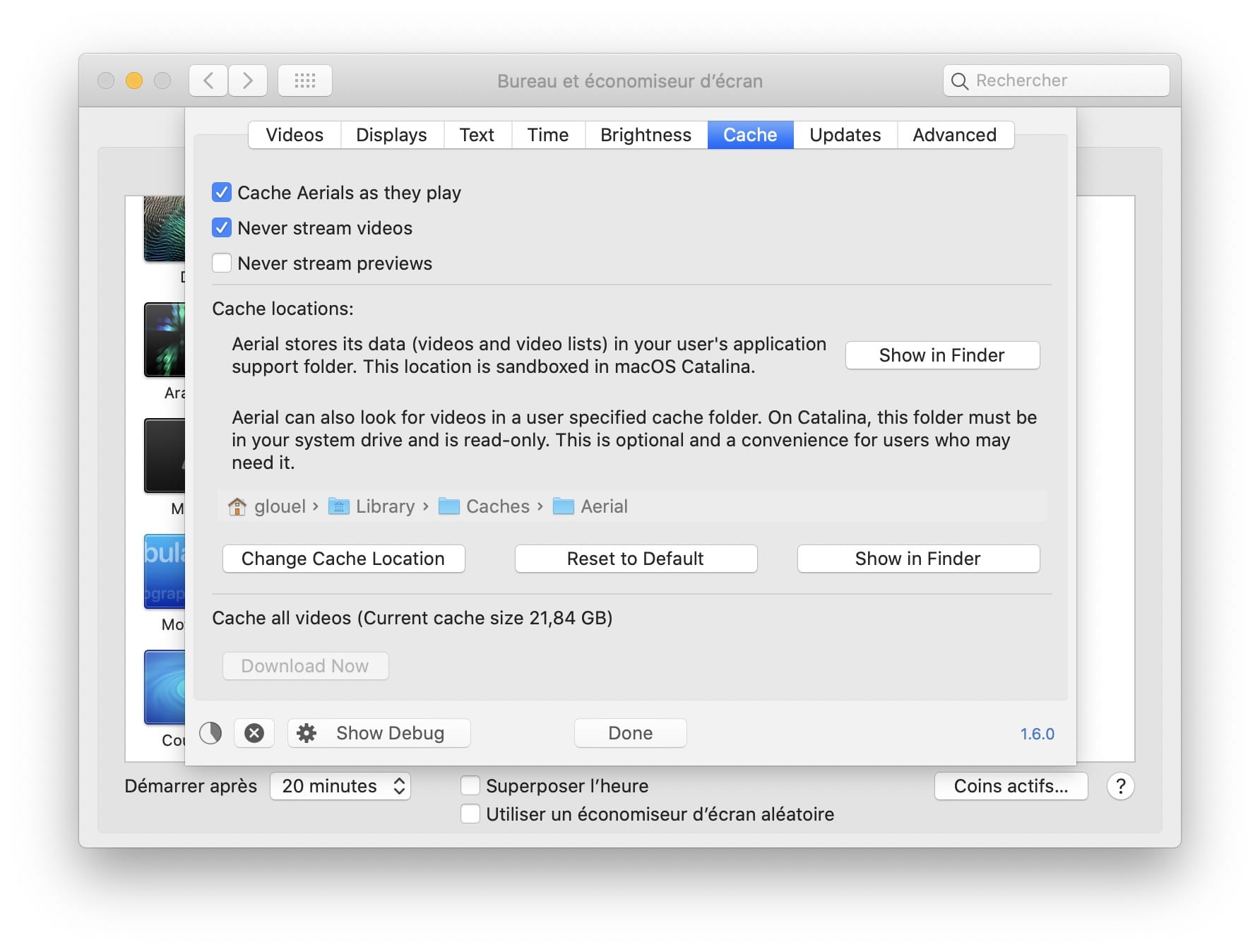This screenshot has height=952, width=1260.
Task: Open the Text tab
Action: pos(477,135)
